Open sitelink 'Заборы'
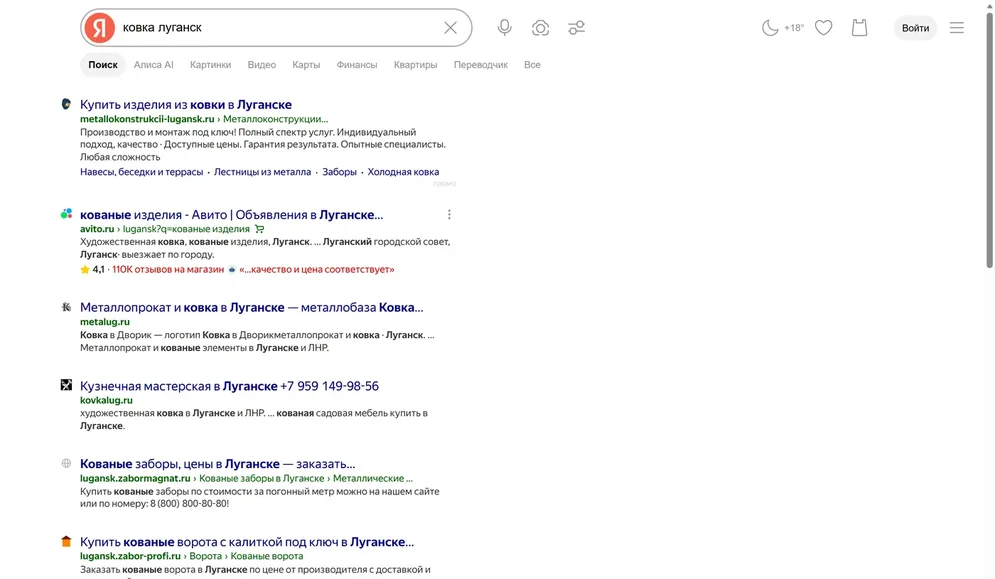995x579 pixels. point(339,172)
